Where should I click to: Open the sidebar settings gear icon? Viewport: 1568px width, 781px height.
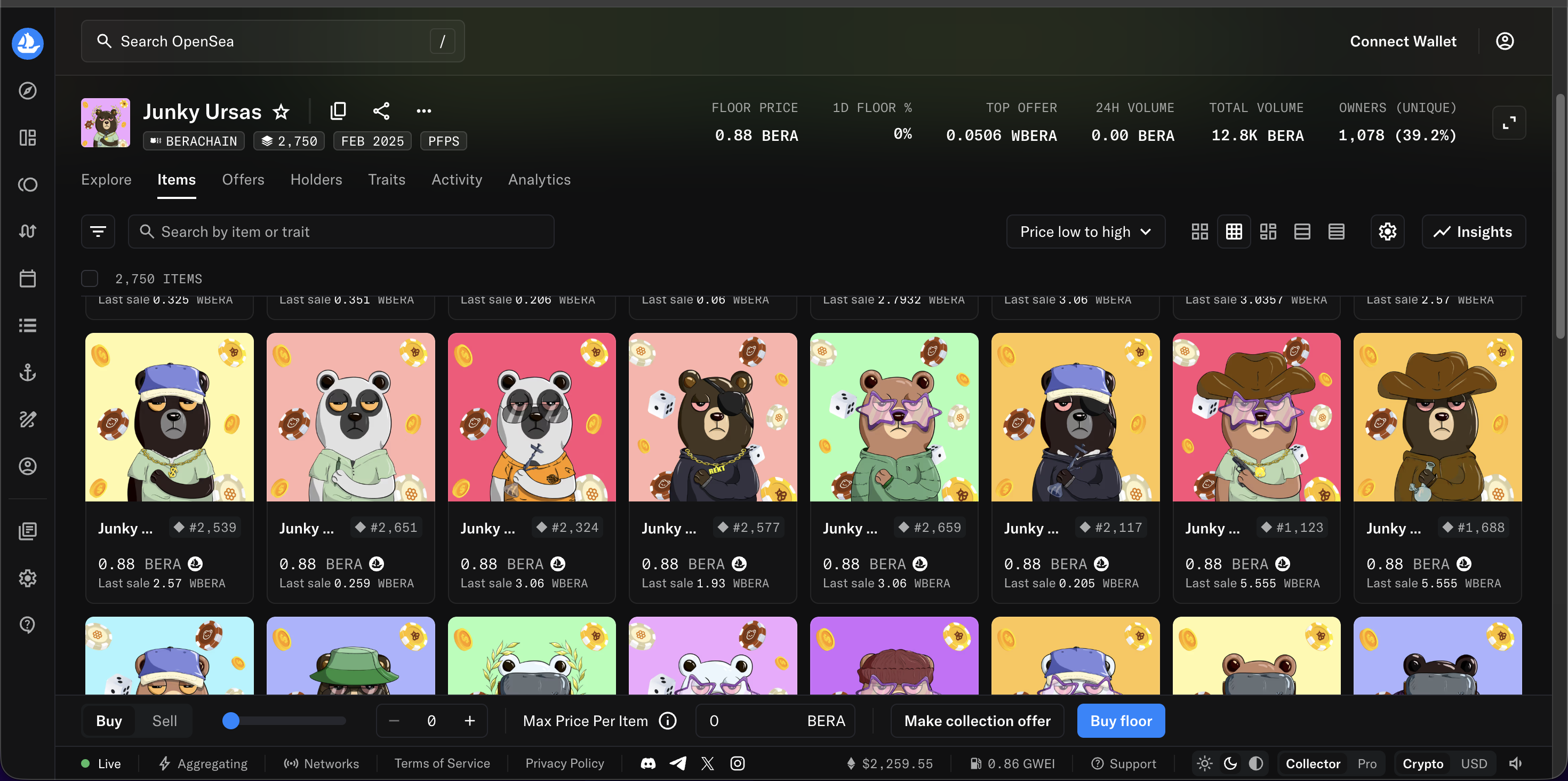click(27, 578)
